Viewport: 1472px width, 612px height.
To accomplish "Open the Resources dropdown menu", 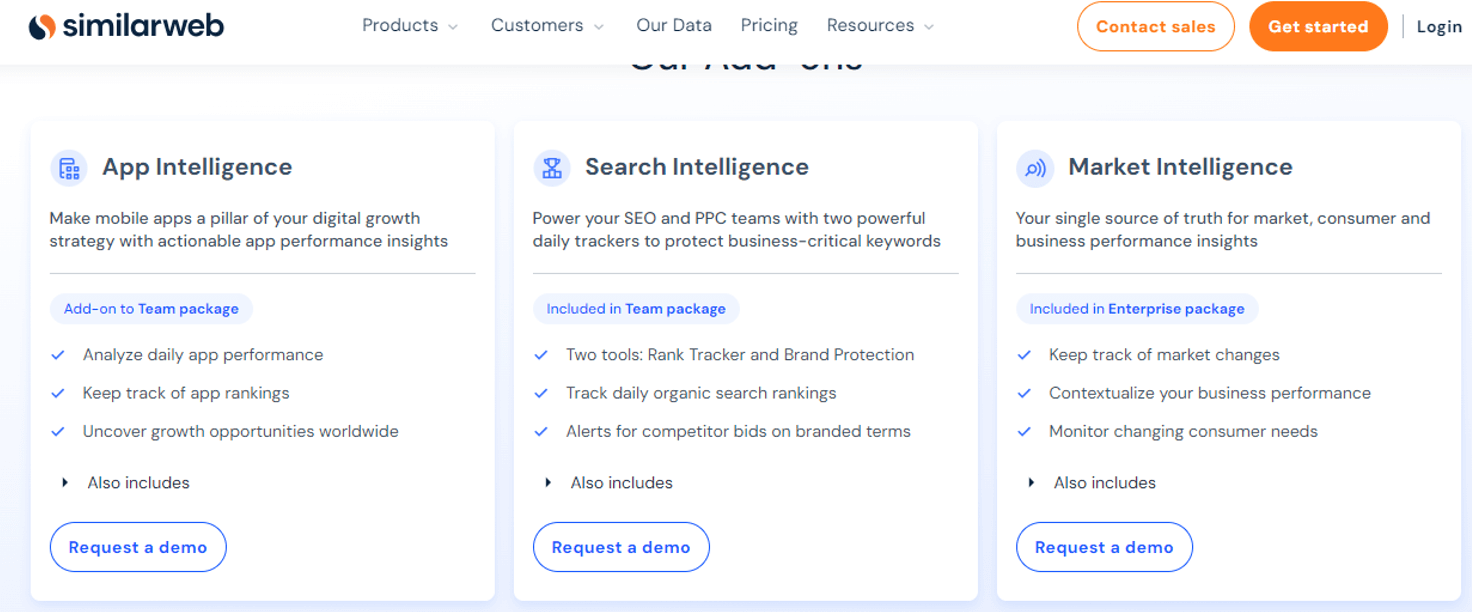I will pos(880,26).
